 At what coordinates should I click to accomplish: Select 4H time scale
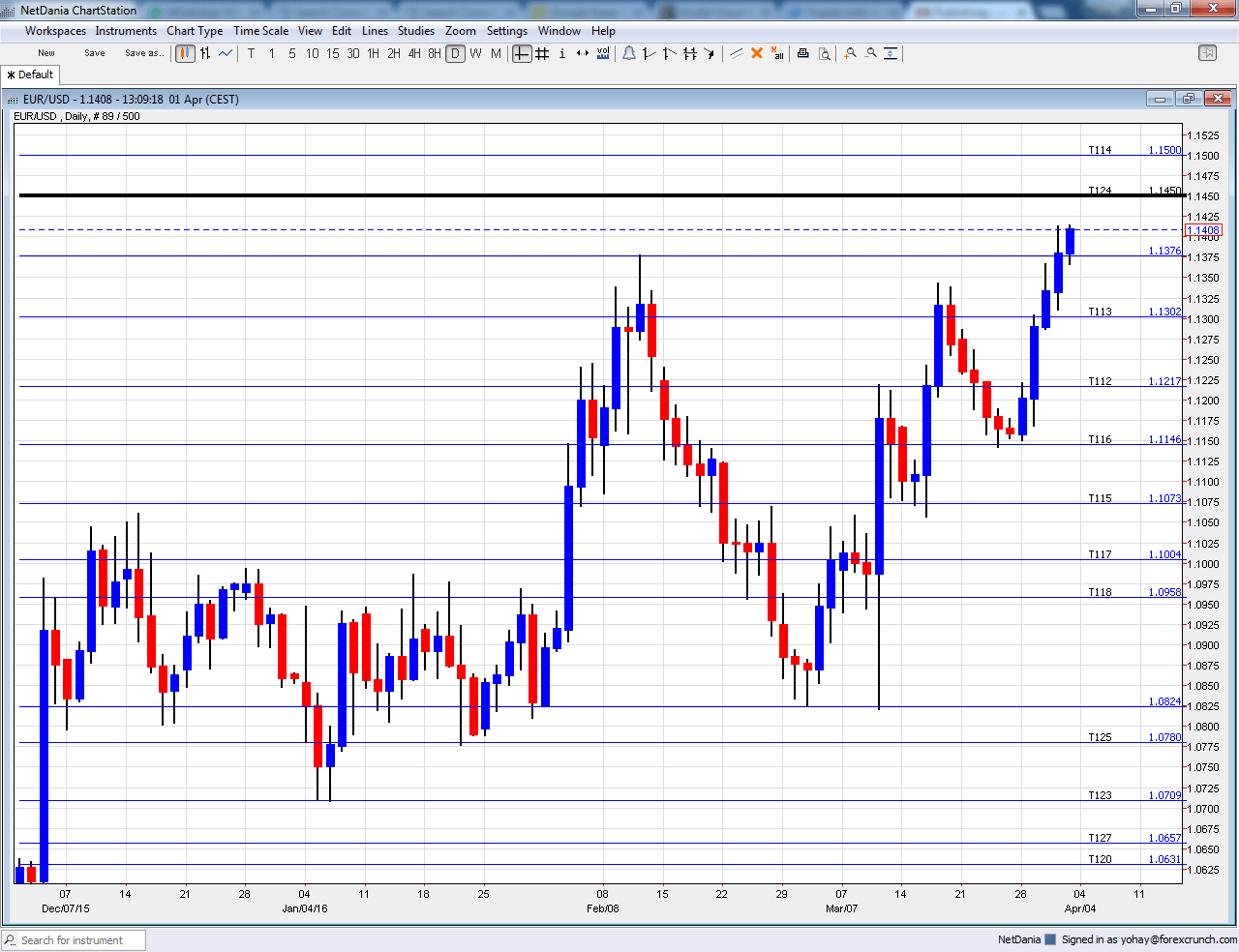(414, 53)
